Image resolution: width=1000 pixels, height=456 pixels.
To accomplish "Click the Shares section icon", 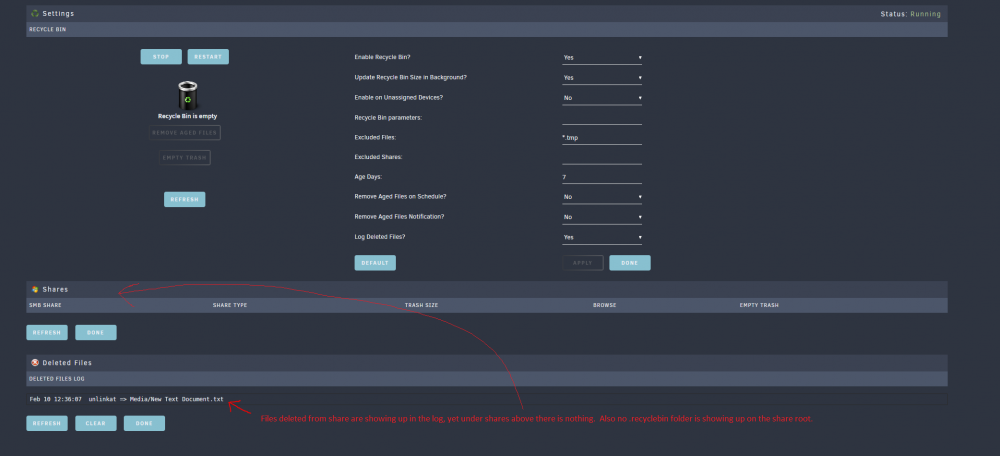I will (x=35, y=290).
